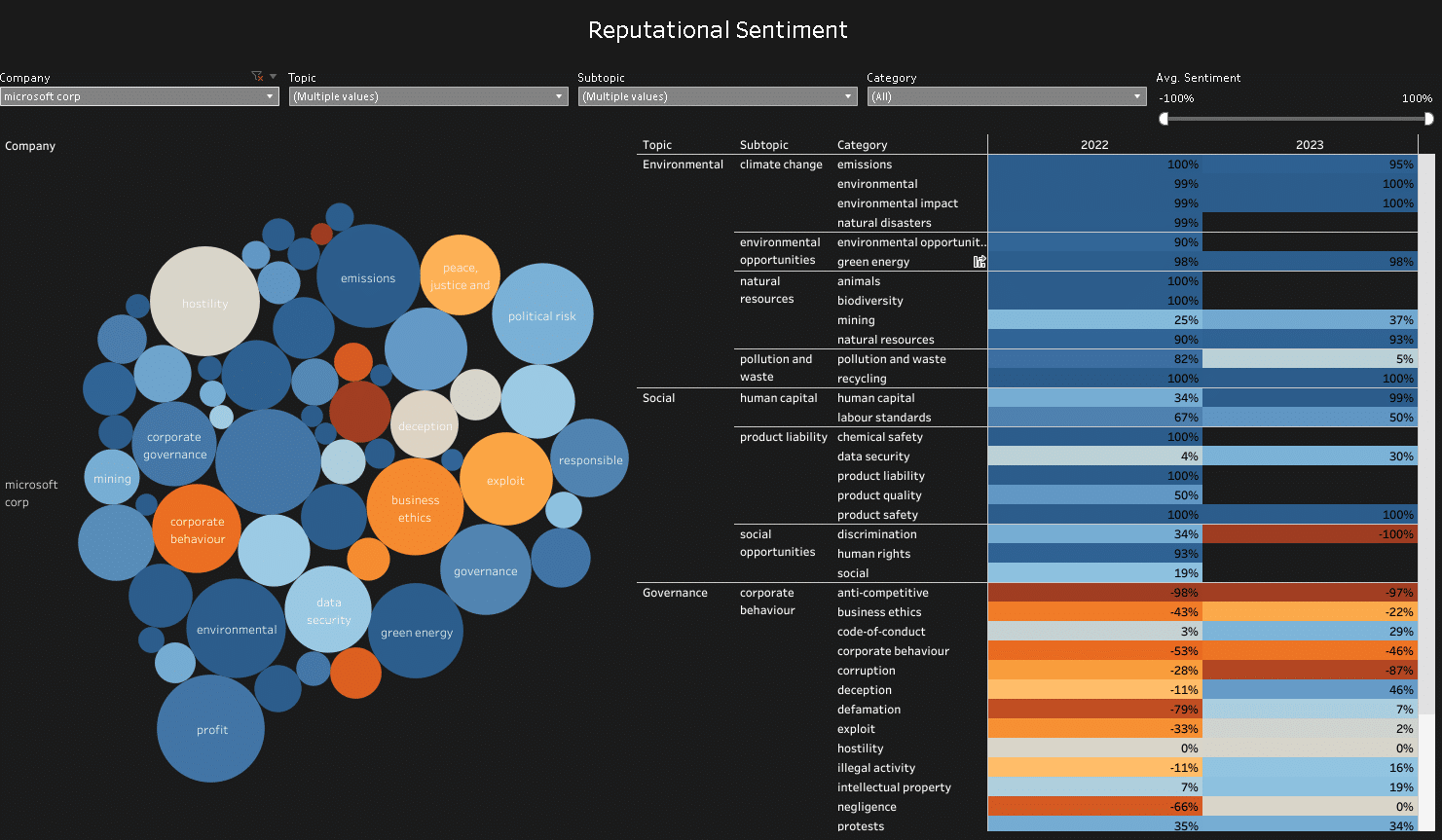Select the biodiversity category label

coord(869,301)
